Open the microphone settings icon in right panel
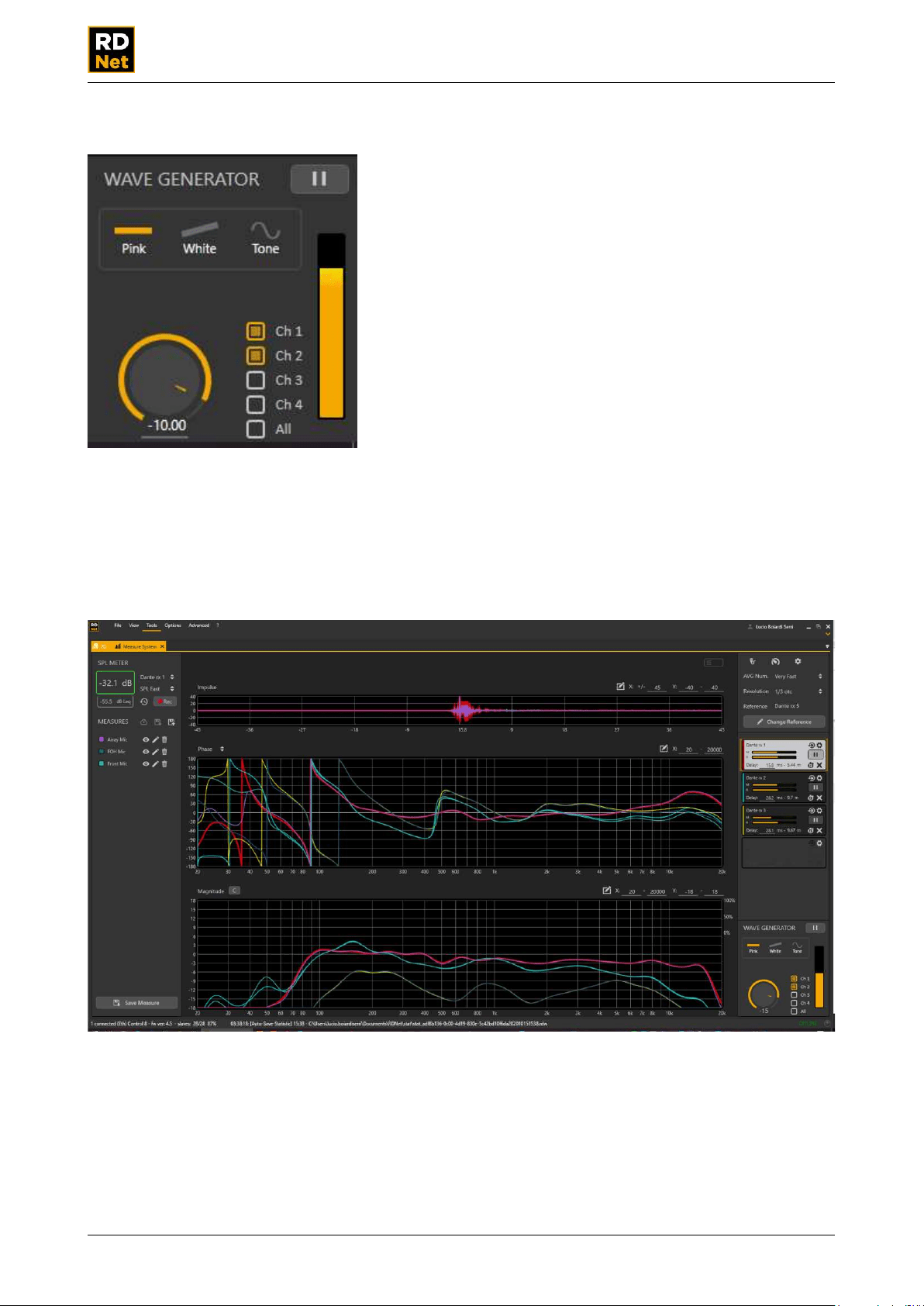Image resolution: width=924 pixels, height=1306 pixels. 752,661
